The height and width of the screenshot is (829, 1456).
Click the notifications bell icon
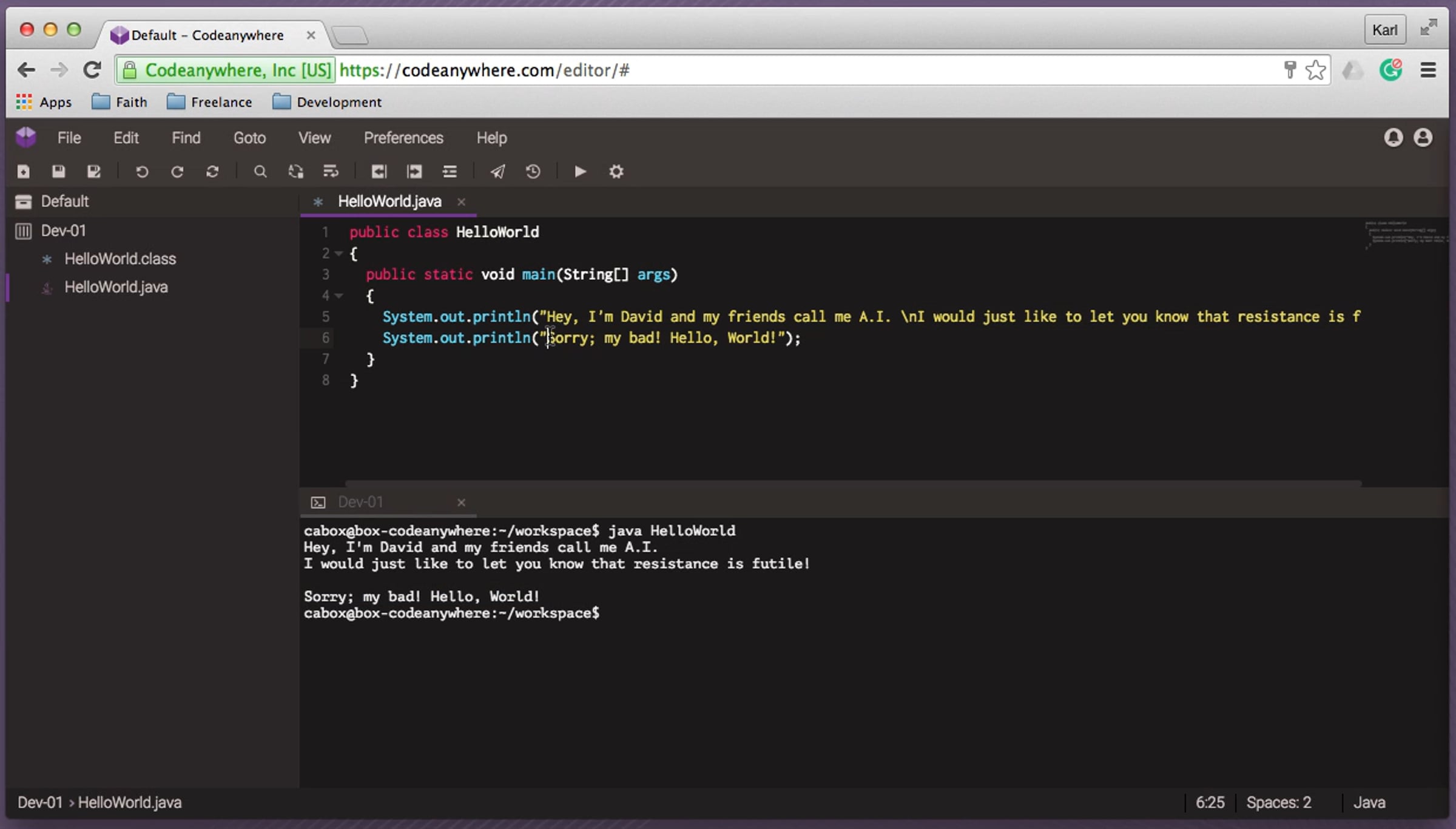(1393, 138)
